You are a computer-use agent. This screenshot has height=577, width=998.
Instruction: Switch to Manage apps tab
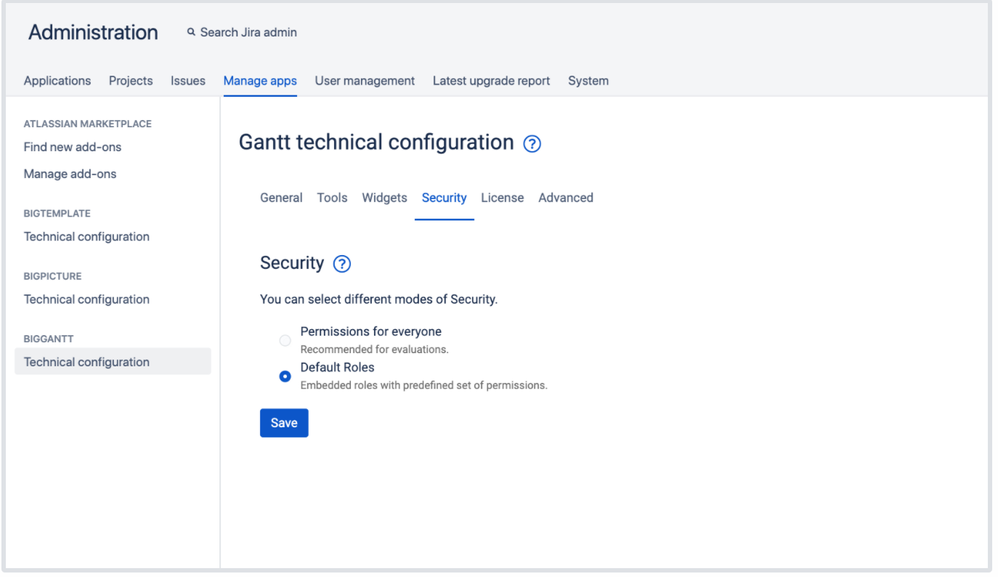click(260, 81)
